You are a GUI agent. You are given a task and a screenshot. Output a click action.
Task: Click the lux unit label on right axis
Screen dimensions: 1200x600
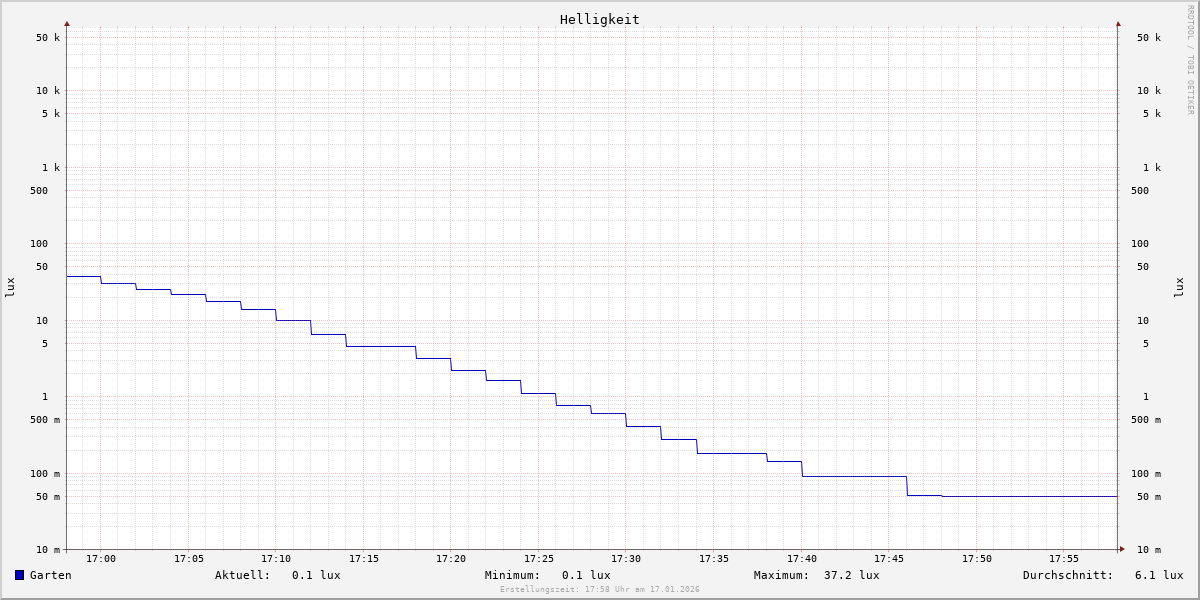tap(1179, 288)
